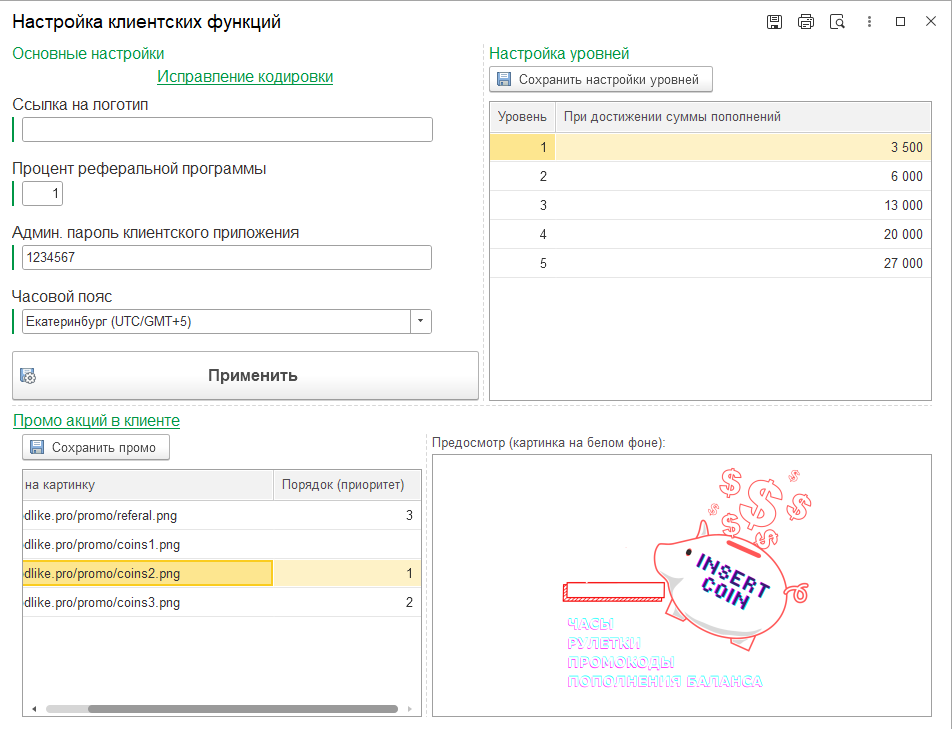
Task: Open the Промо акций в клиенте link
Action: click(96, 421)
